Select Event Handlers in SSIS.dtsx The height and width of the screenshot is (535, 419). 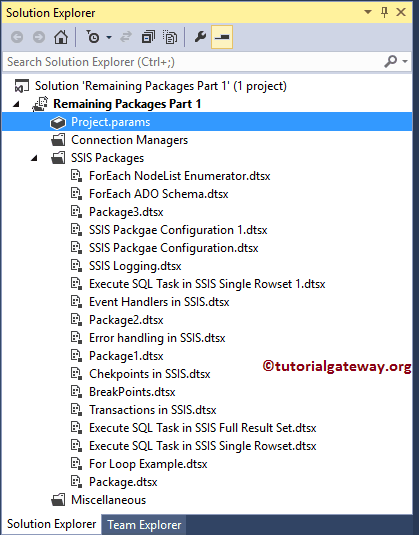point(159,302)
